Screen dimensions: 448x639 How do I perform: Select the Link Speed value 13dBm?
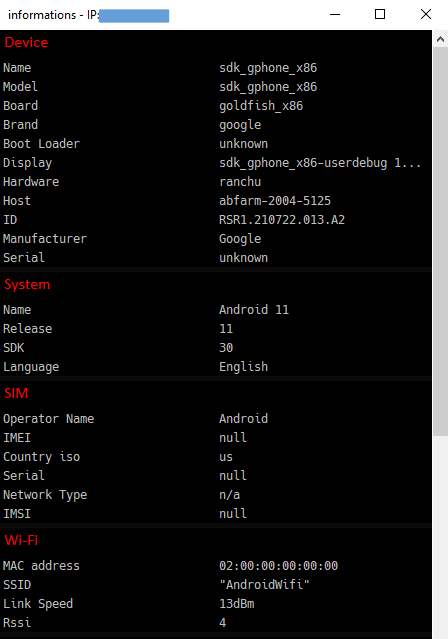click(236, 604)
